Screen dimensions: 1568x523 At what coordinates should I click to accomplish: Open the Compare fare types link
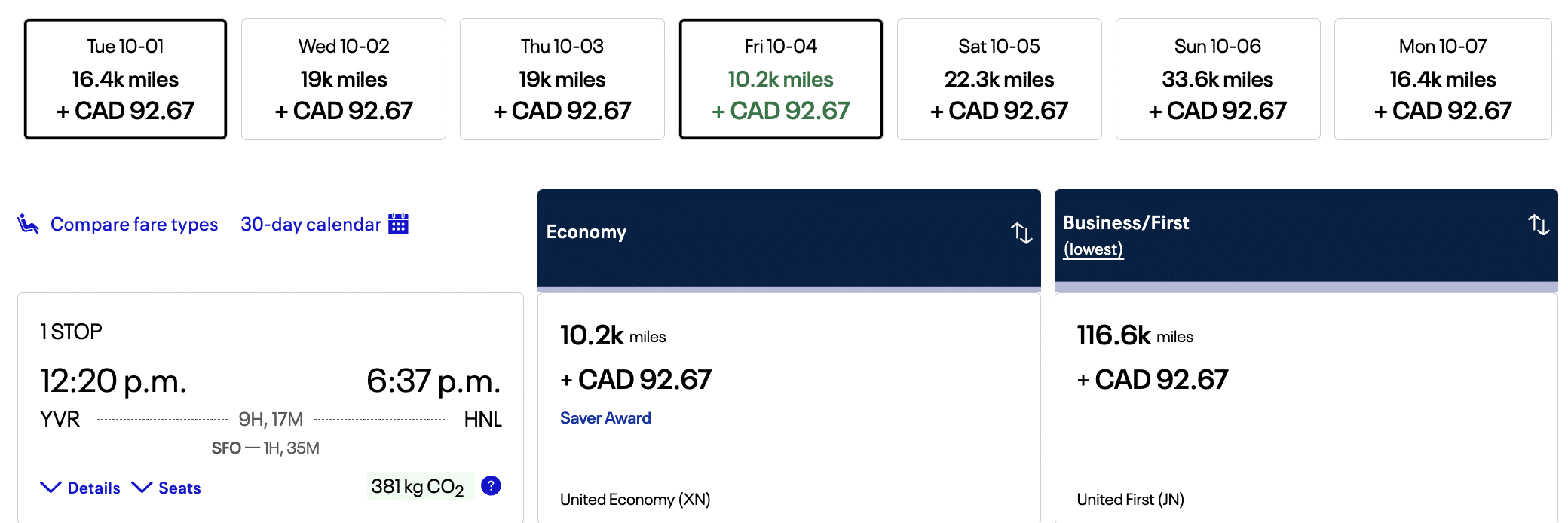[x=134, y=225]
